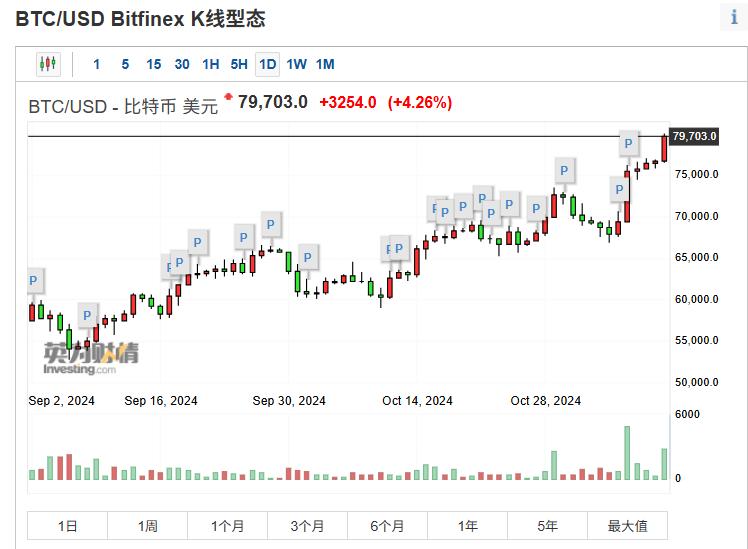Viewport: 748px width, 549px height.
Task: Click the info icon at top right
Action: coord(734,18)
